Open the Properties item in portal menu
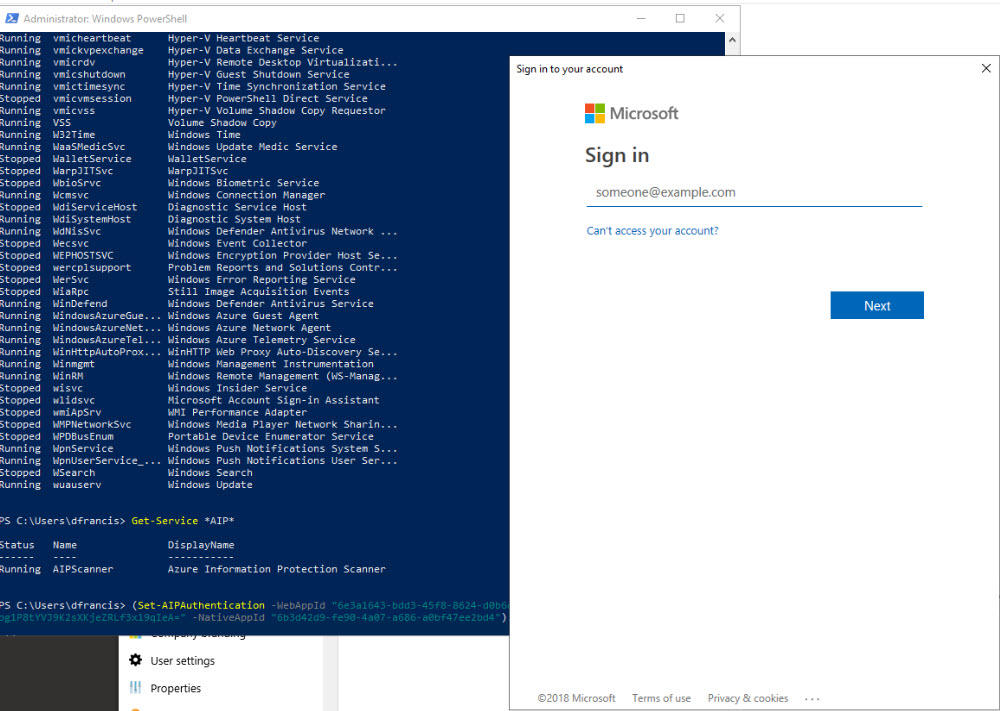Image resolution: width=1000 pixels, height=711 pixels. pyautogui.click(x=175, y=688)
